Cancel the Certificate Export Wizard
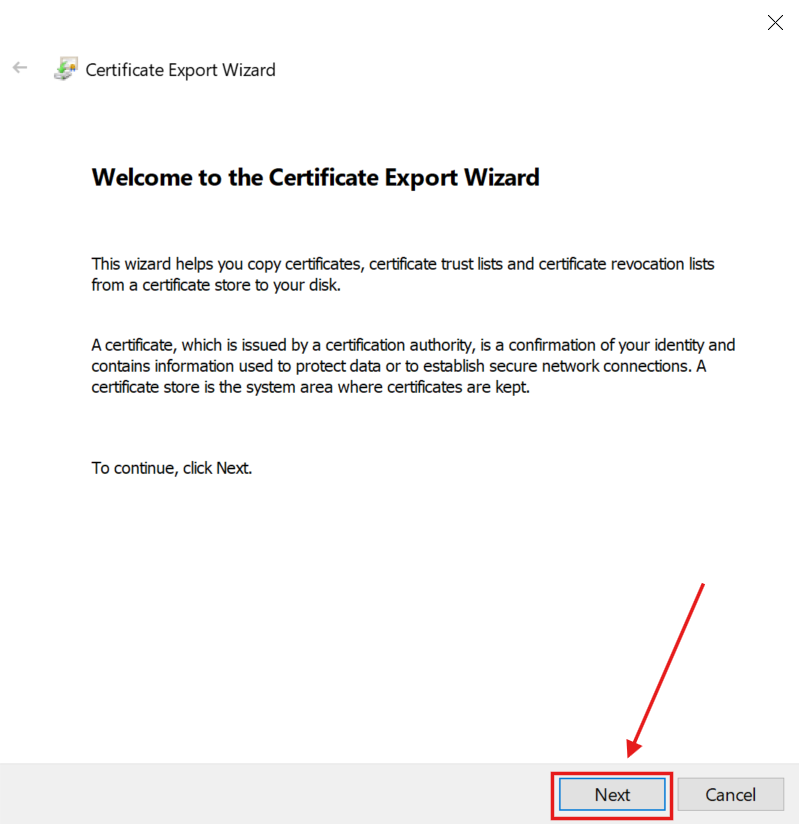 731,795
